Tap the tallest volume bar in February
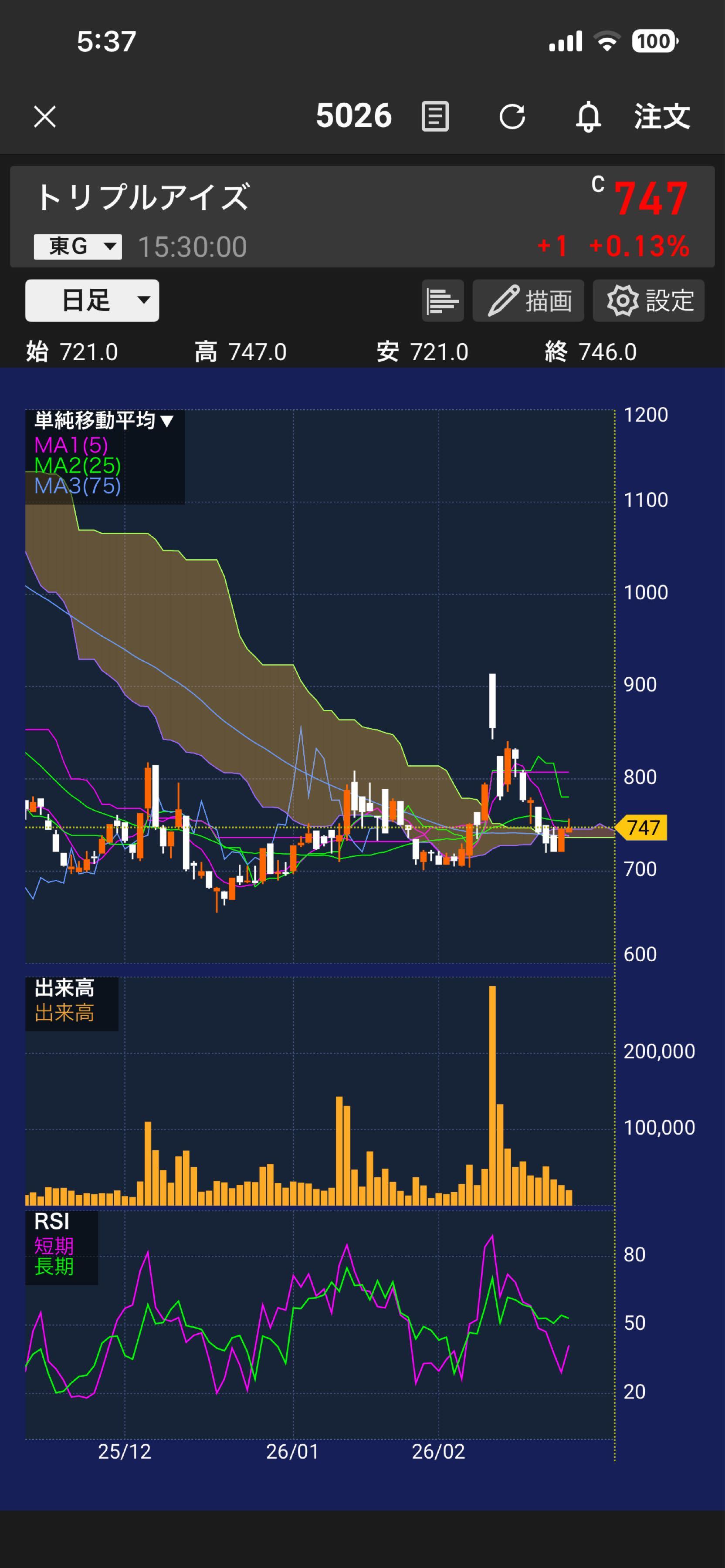 point(492,1096)
